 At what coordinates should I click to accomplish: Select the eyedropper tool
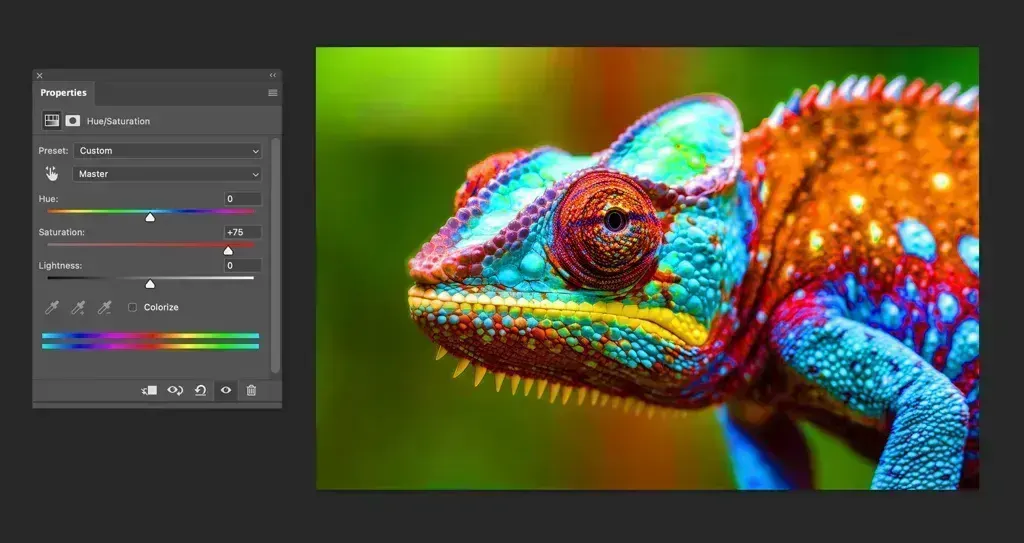pyautogui.click(x=52, y=307)
